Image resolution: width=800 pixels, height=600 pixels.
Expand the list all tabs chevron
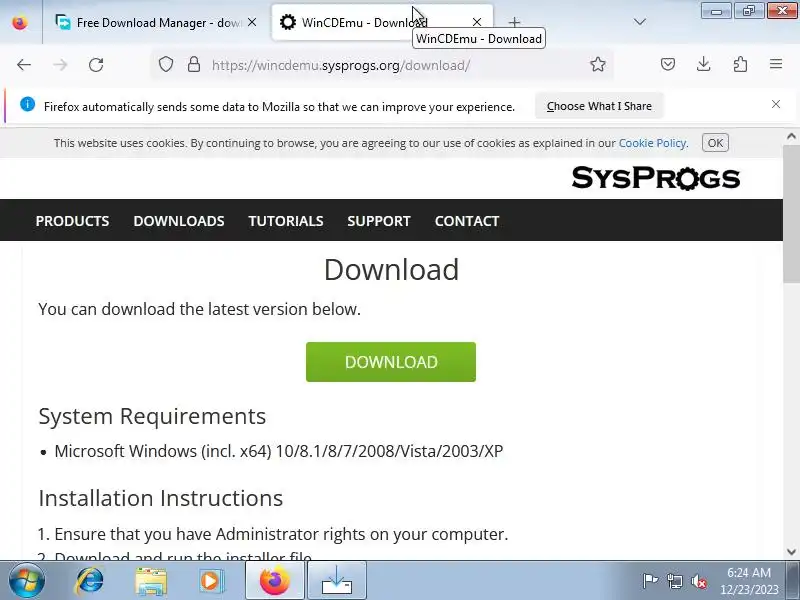639,22
